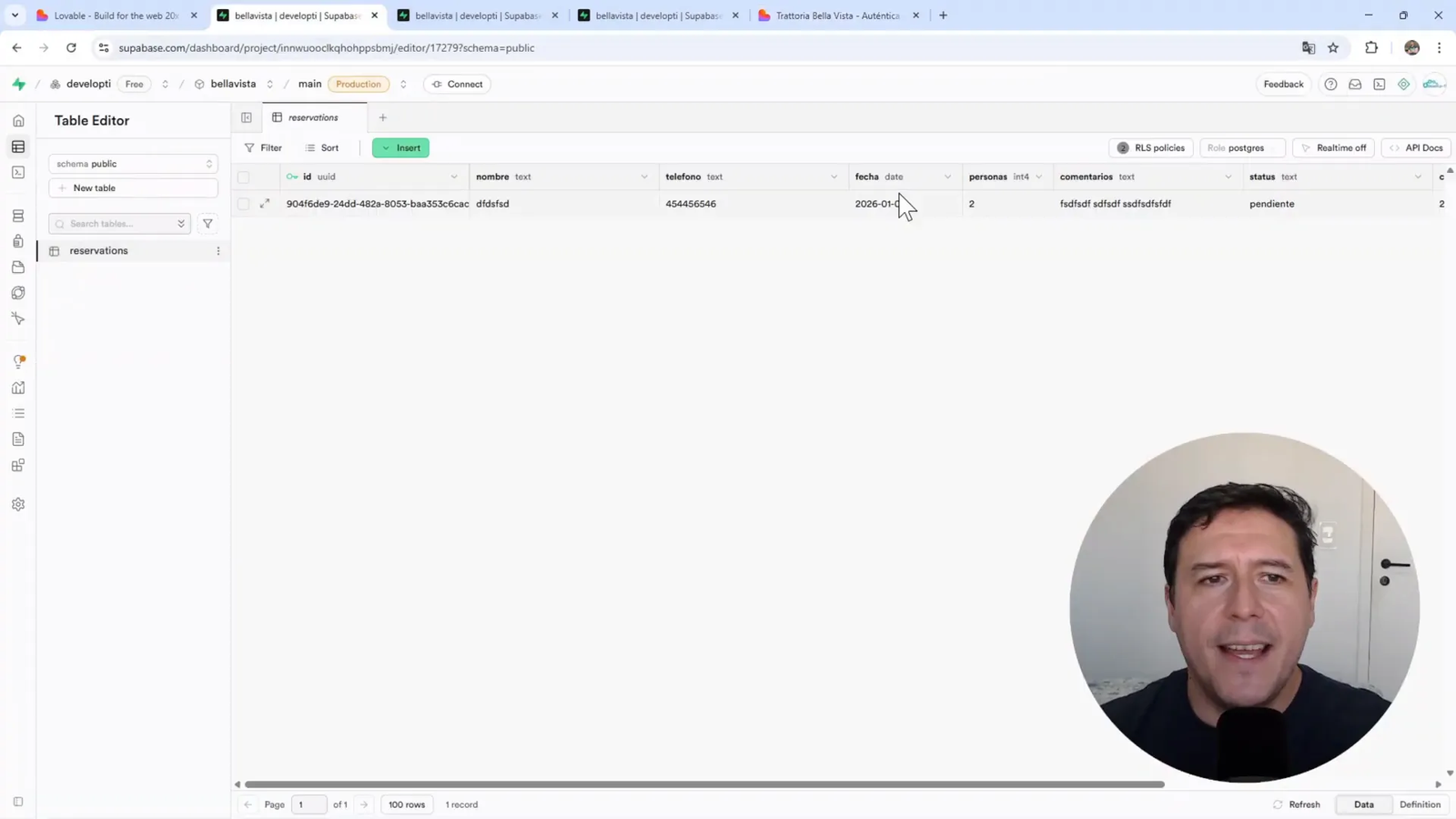Select all rows header checkbox
Viewport: 1456px width, 819px height.
[243, 177]
